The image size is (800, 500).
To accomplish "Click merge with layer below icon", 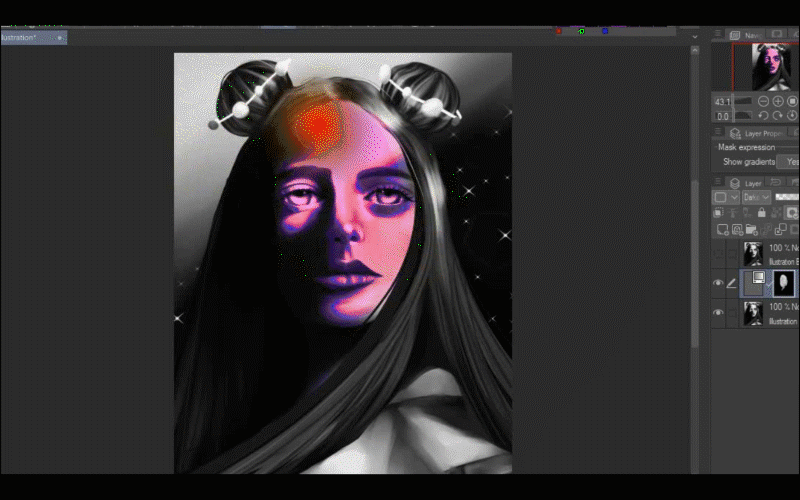I will (x=781, y=230).
